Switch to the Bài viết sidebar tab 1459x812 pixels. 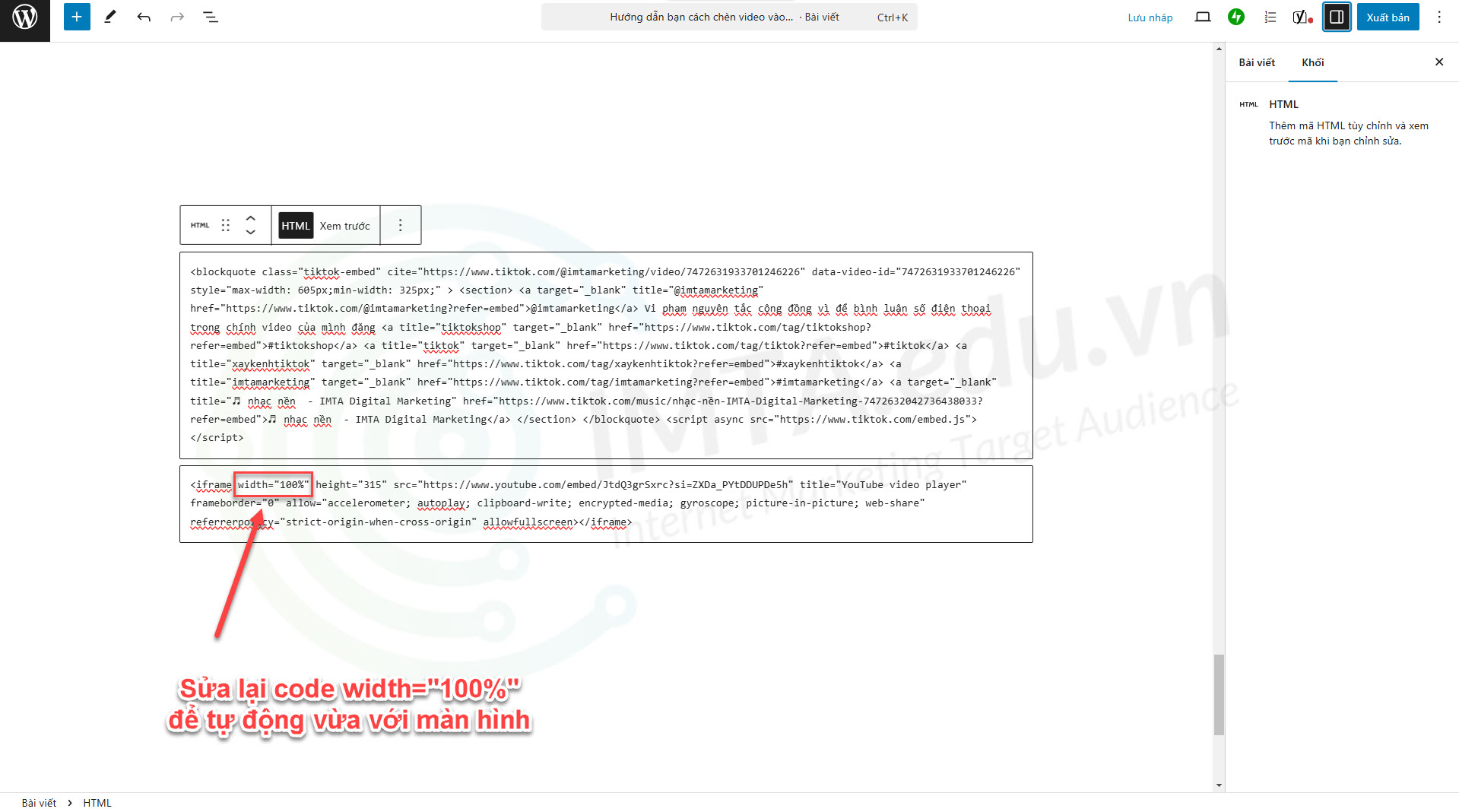tap(1257, 62)
